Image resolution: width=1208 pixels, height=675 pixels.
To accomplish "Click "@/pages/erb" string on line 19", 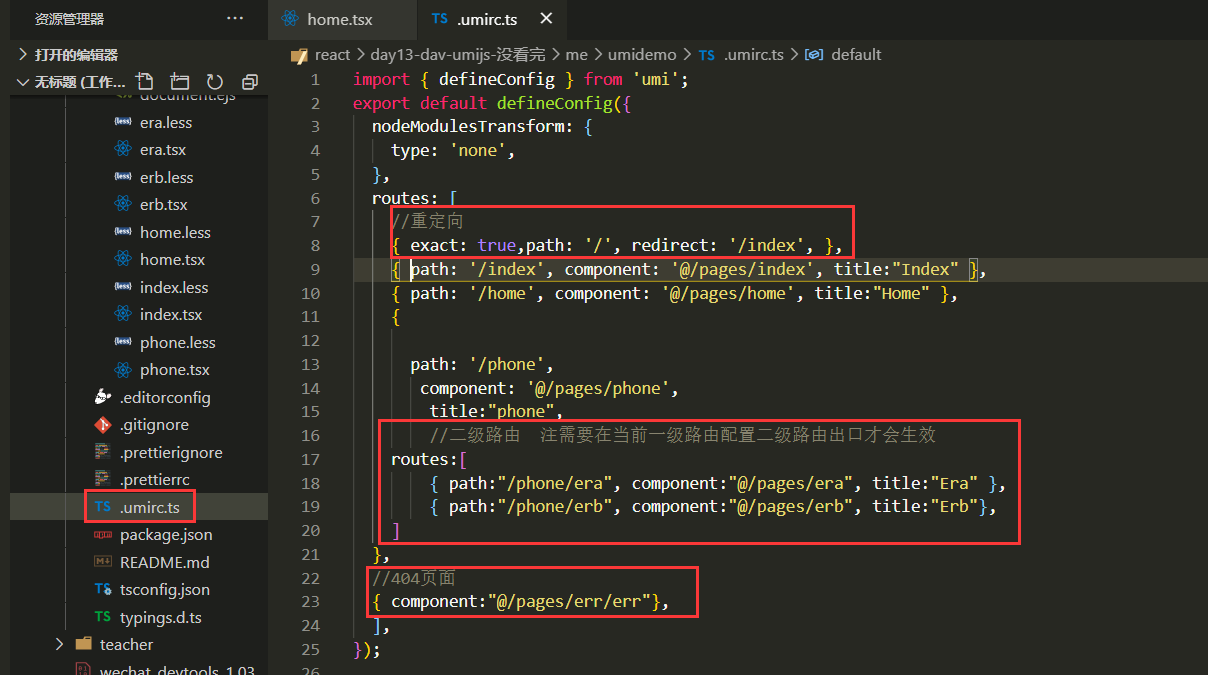I will tap(790, 506).
